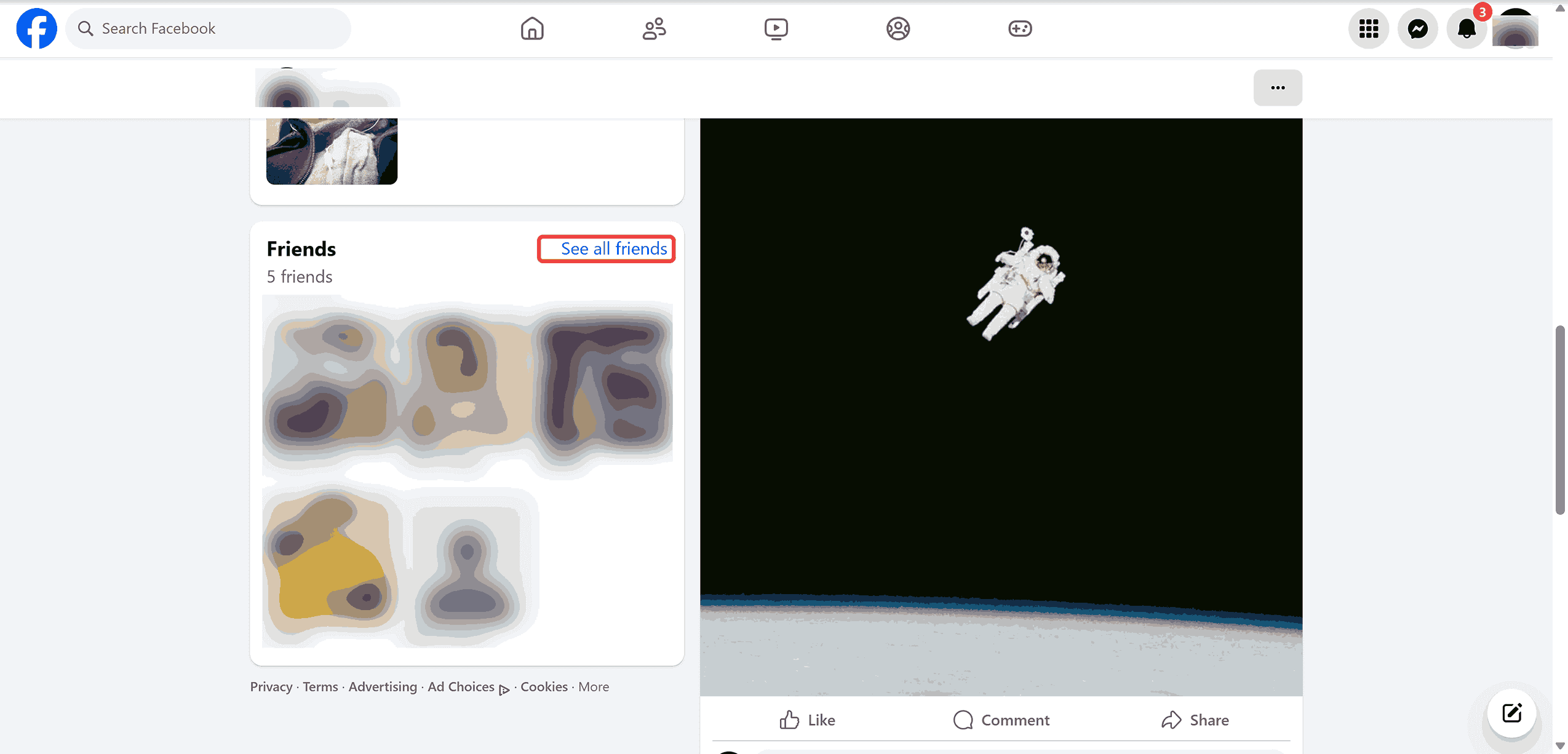Open Messenger chats

[x=1417, y=28]
